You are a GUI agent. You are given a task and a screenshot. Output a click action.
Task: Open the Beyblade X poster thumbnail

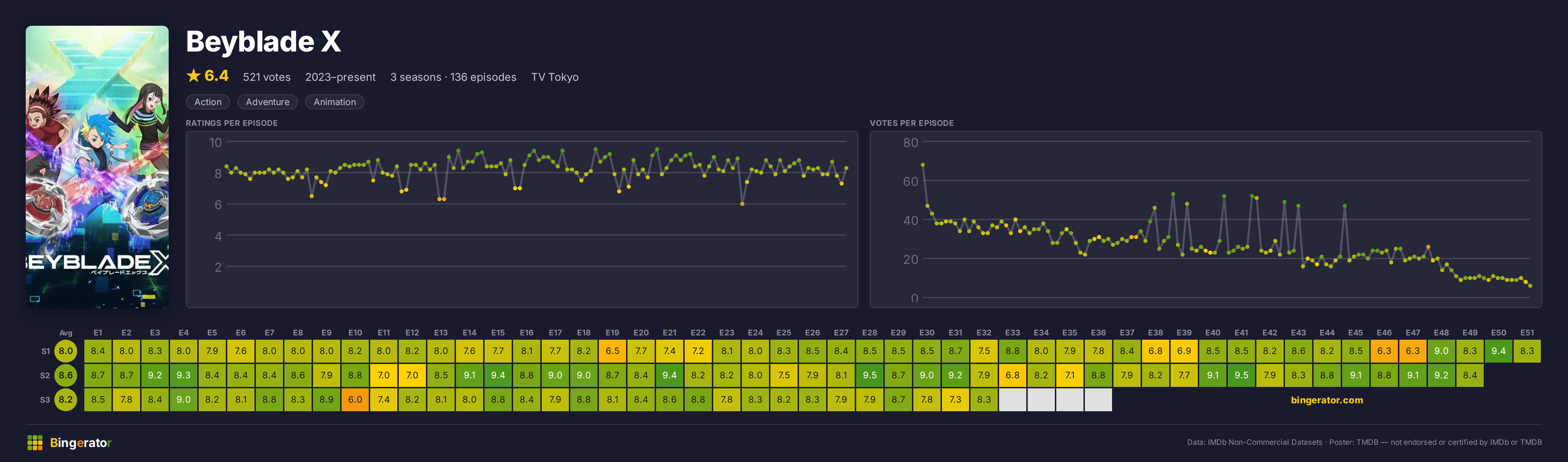(98, 166)
